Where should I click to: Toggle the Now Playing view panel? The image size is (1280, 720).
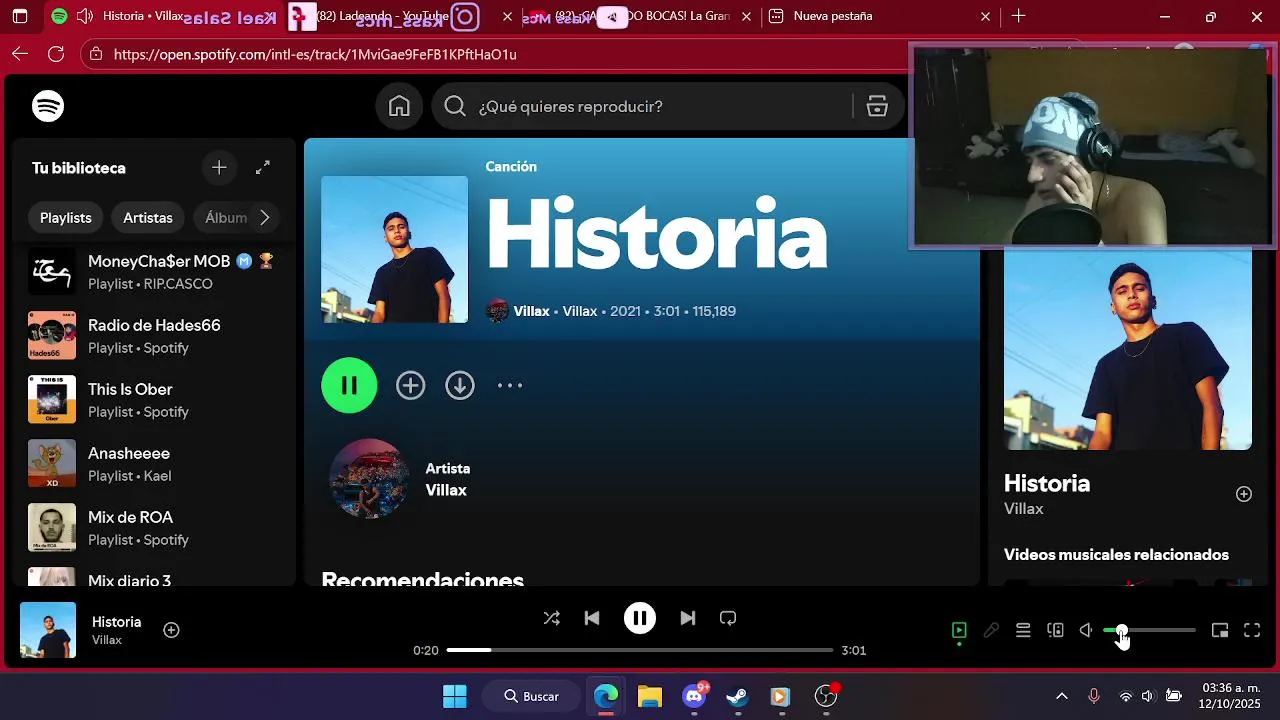959,630
